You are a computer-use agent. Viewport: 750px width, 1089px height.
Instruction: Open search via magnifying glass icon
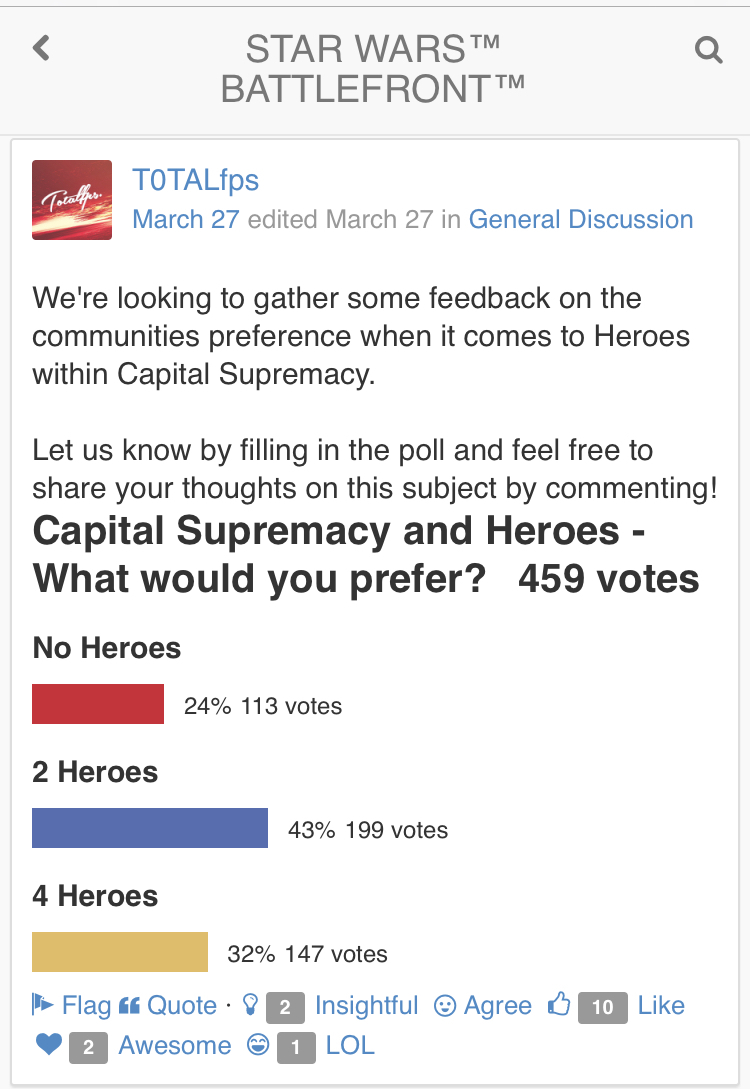(708, 50)
